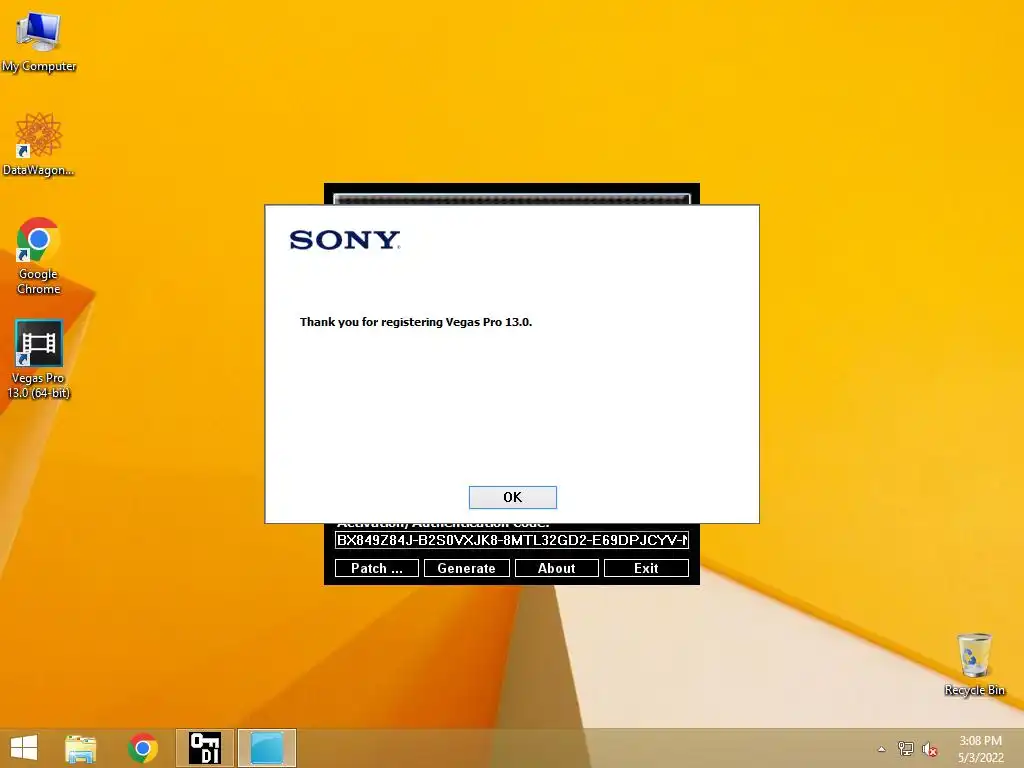Open the About button in keygen

click(x=556, y=568)
